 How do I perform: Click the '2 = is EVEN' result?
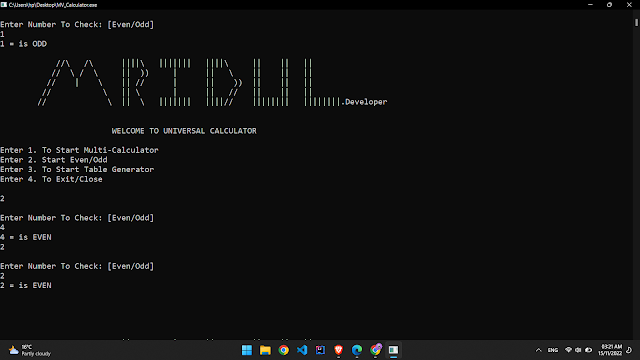point(26,286)
